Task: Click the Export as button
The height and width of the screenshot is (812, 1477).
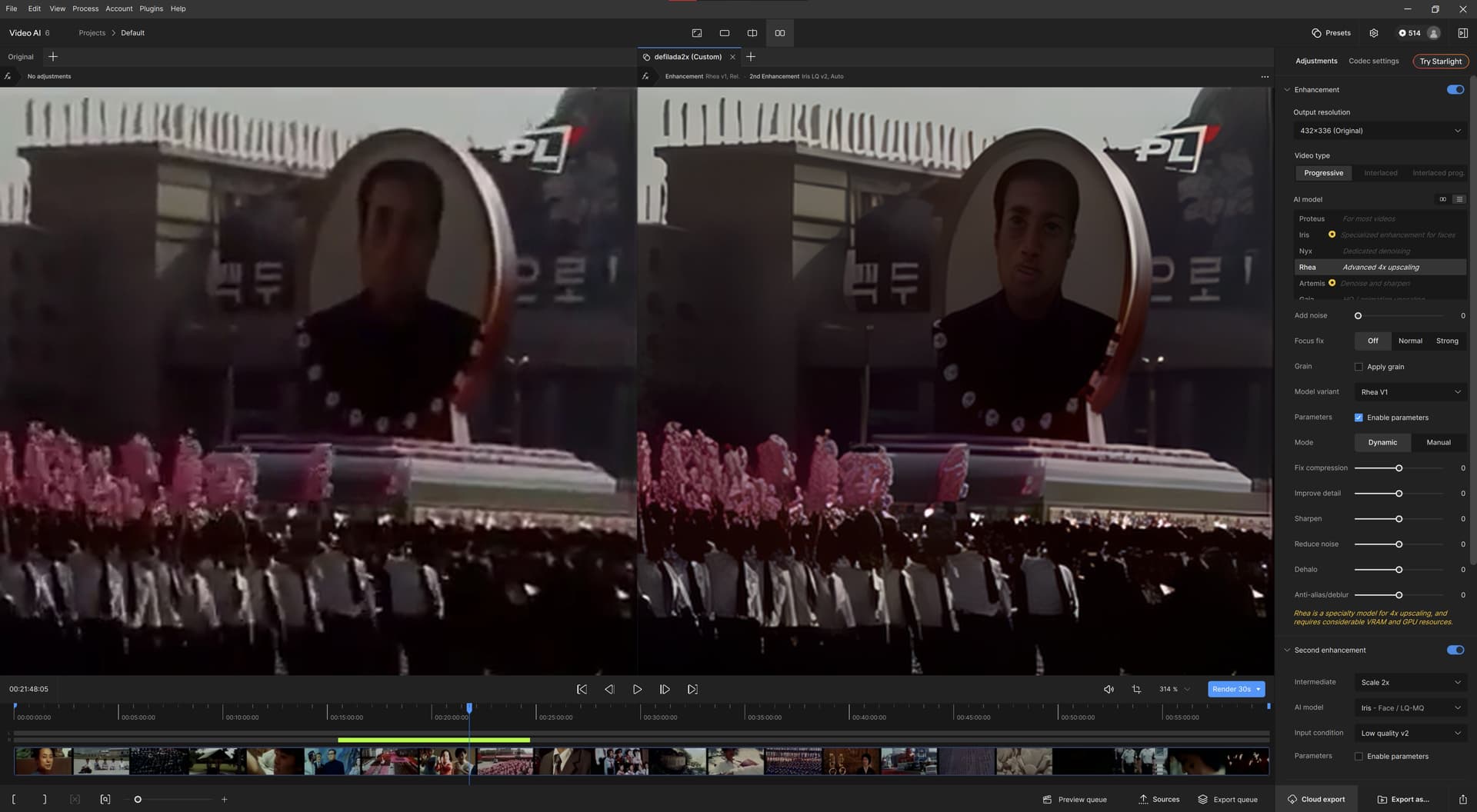Action: 1403,800
